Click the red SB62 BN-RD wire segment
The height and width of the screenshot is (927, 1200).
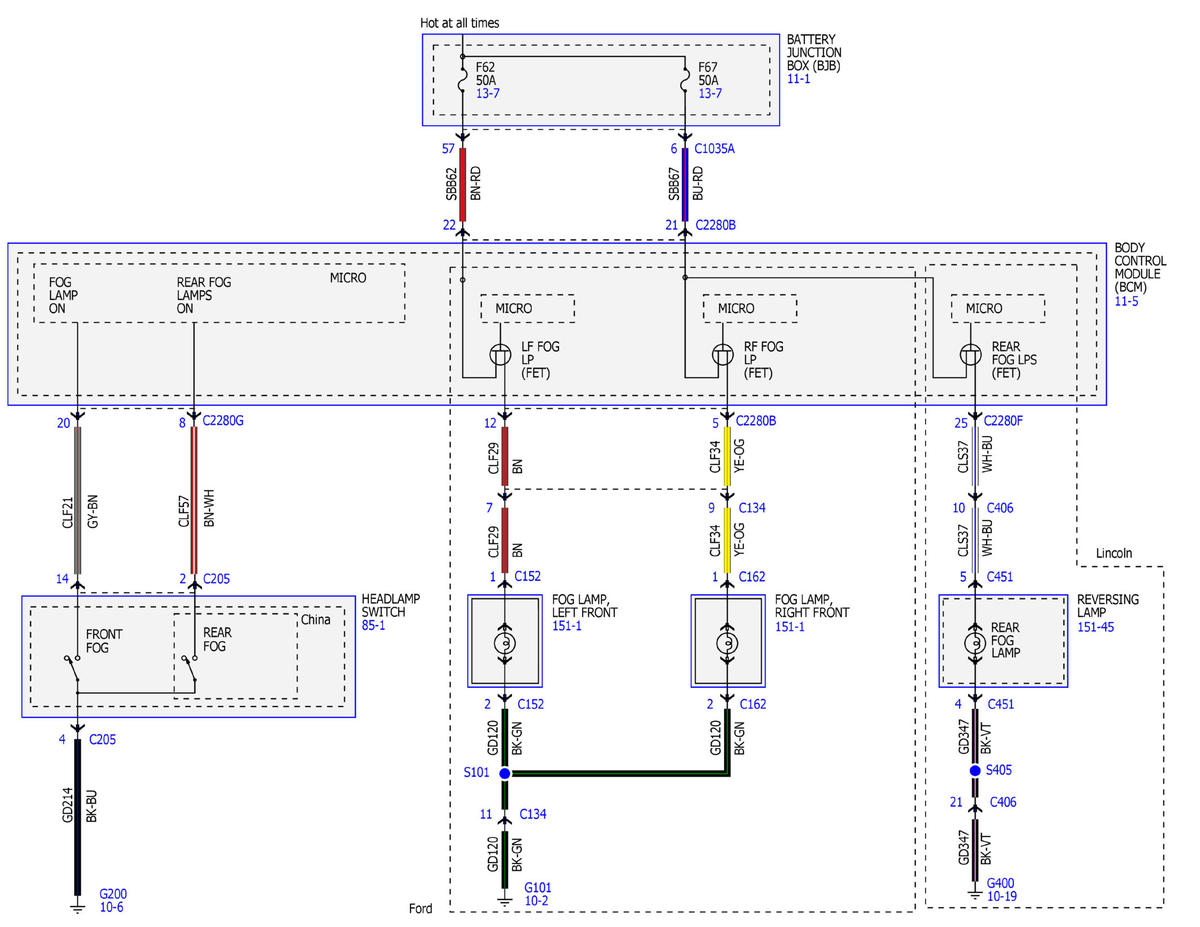click(x=463, y=184)
